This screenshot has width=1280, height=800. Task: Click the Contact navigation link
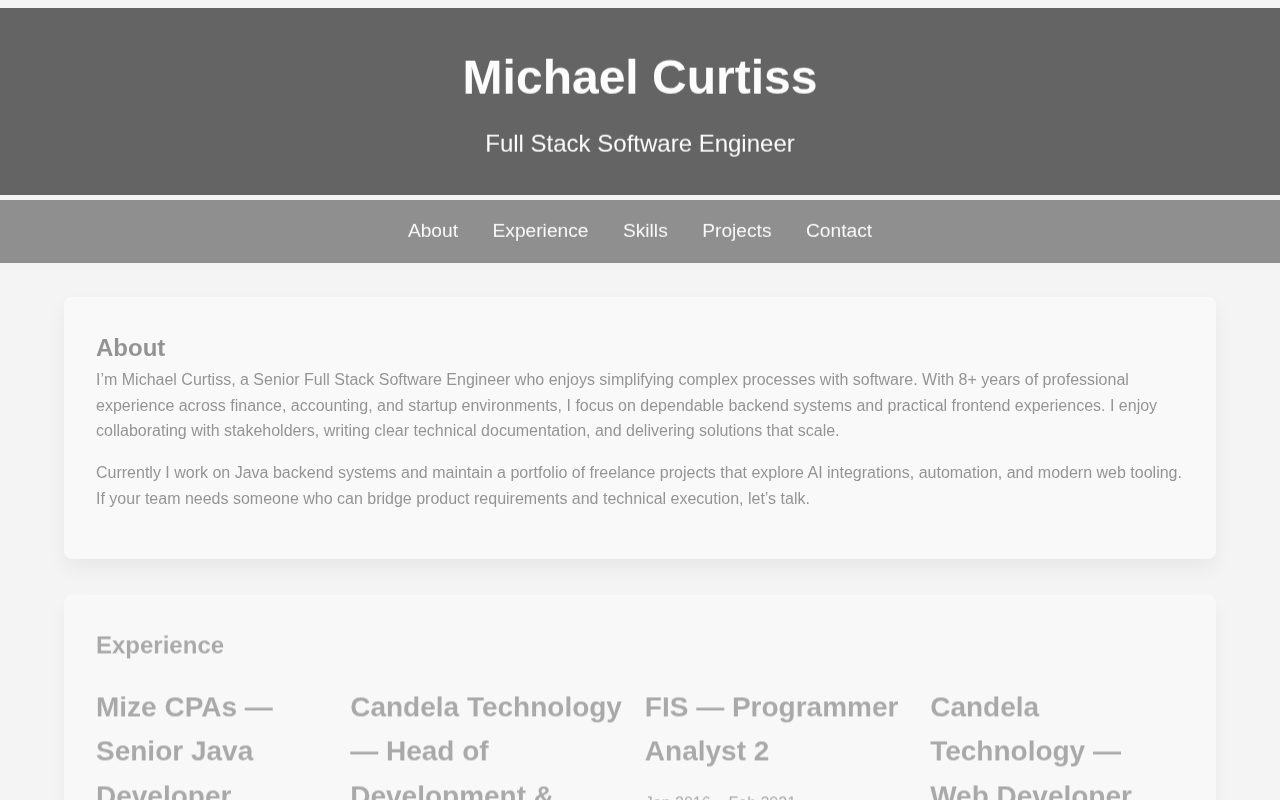coord(838,231)
